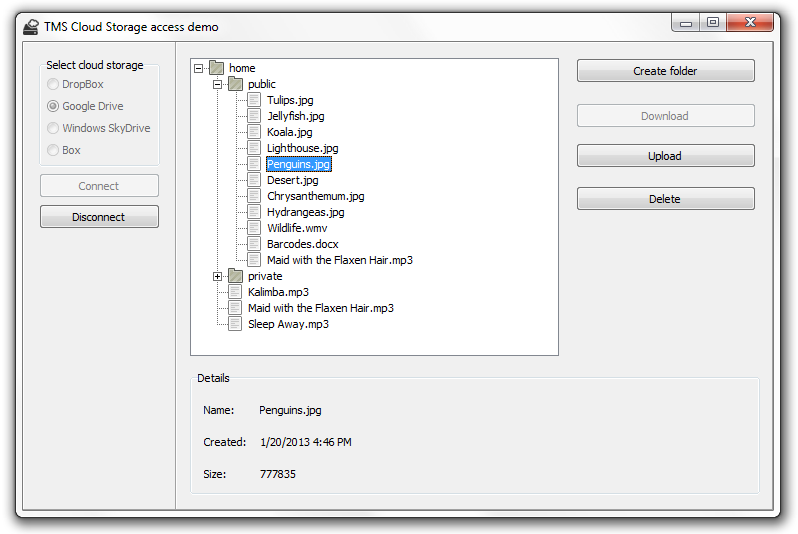Click the Delete button
The width and height of the screenshot is (798, 534).
click(x=666, y=199)
